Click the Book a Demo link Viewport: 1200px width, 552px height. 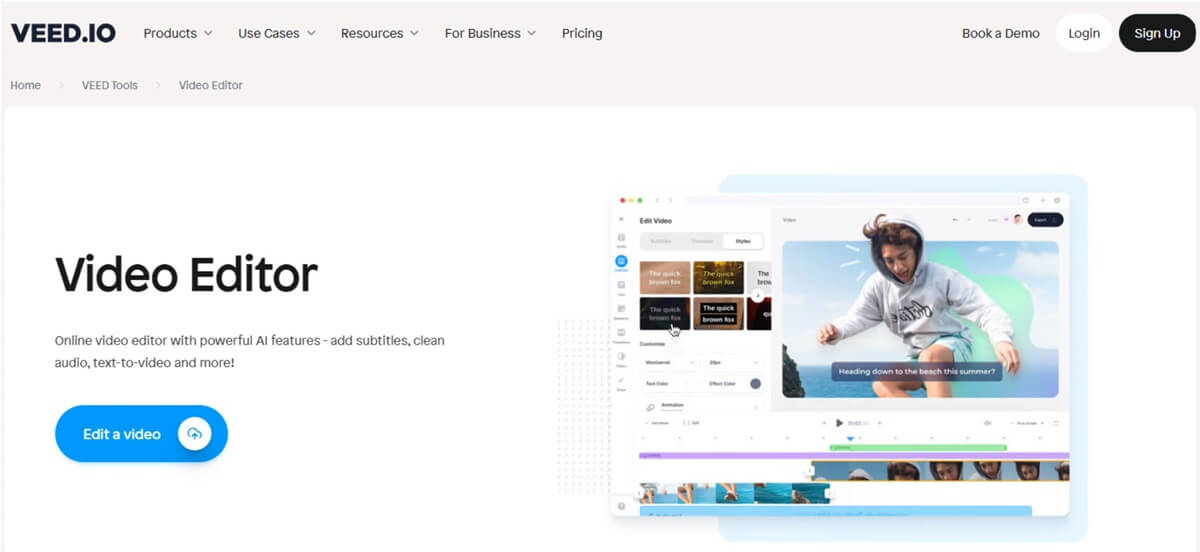coord(1001,33)
